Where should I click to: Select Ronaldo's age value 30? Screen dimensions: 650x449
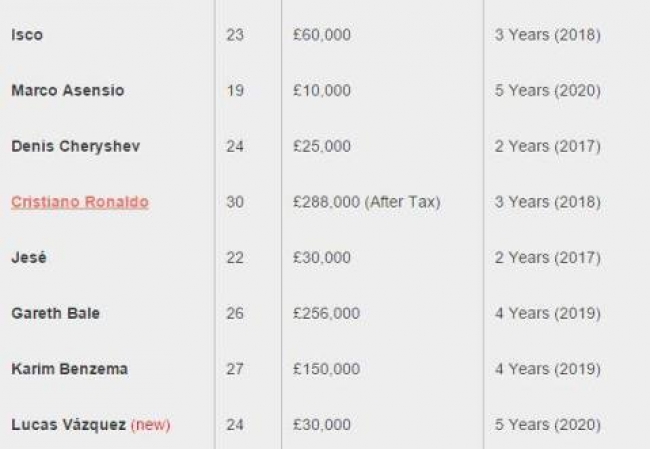click(235, 202)
